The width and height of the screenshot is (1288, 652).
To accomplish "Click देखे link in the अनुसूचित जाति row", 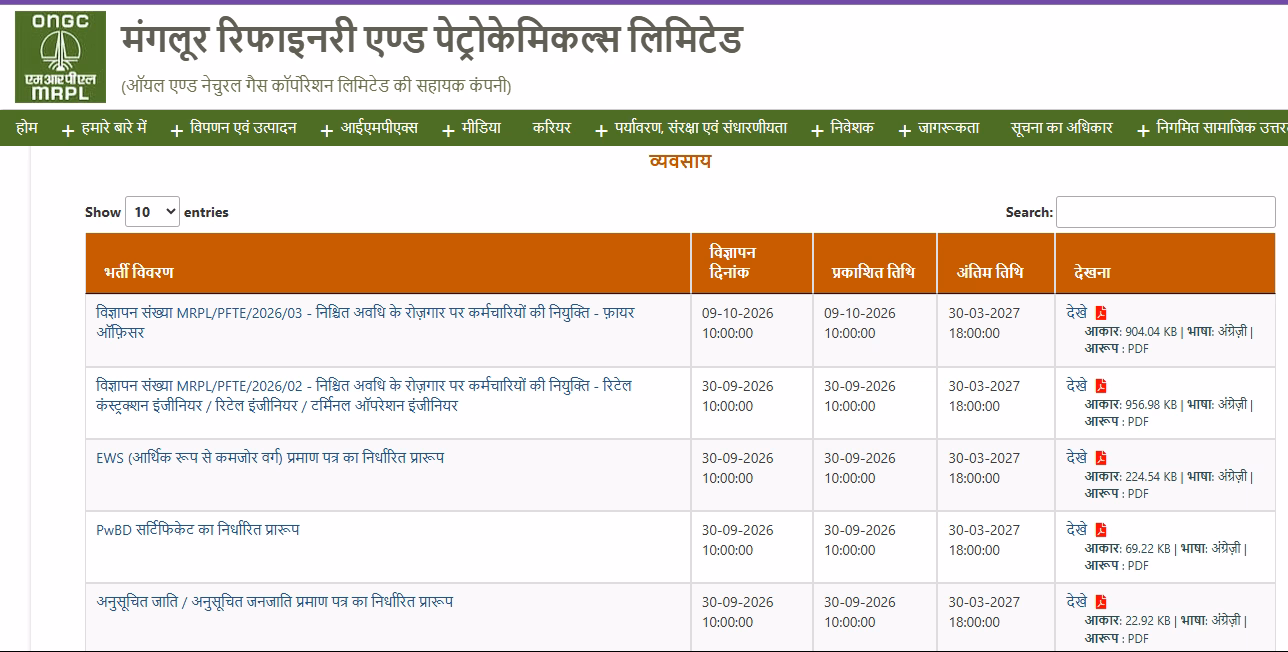I will [x=1077, y=602].
